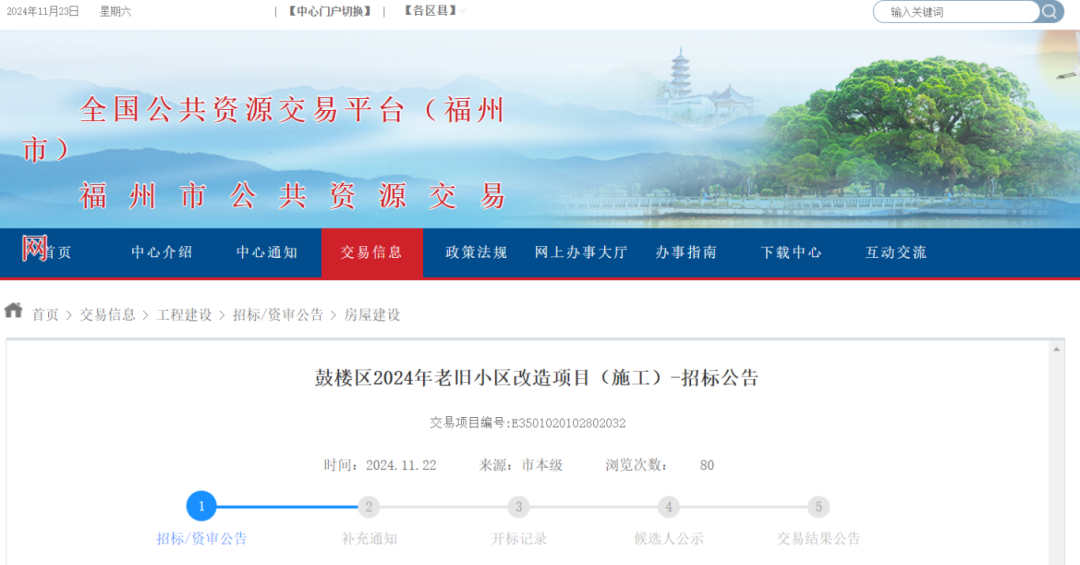
Task: Click the view count 80
Action: (707, 466)
